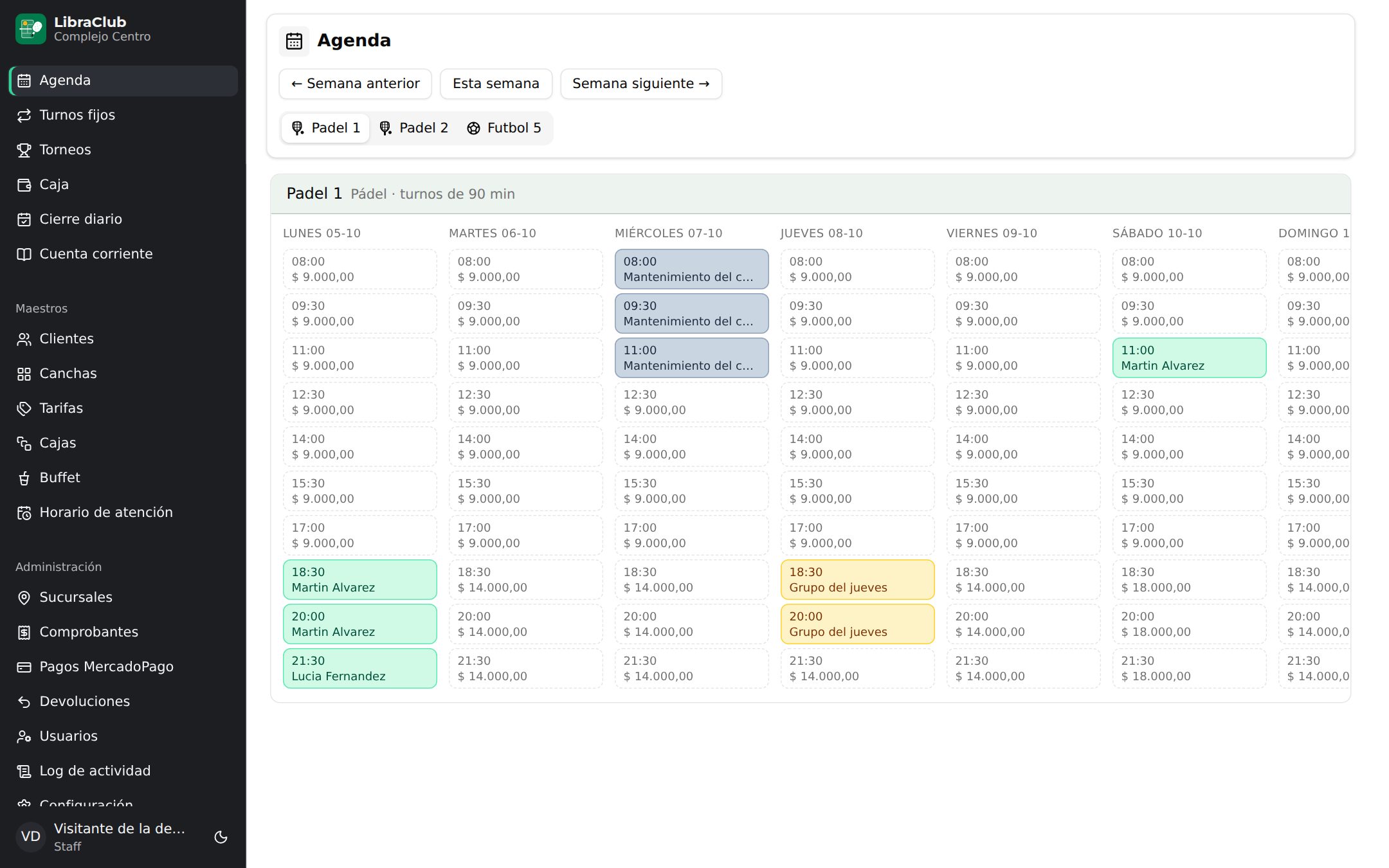Open Monday 20:00 Martin Alvarez booking

click(360, 624)
